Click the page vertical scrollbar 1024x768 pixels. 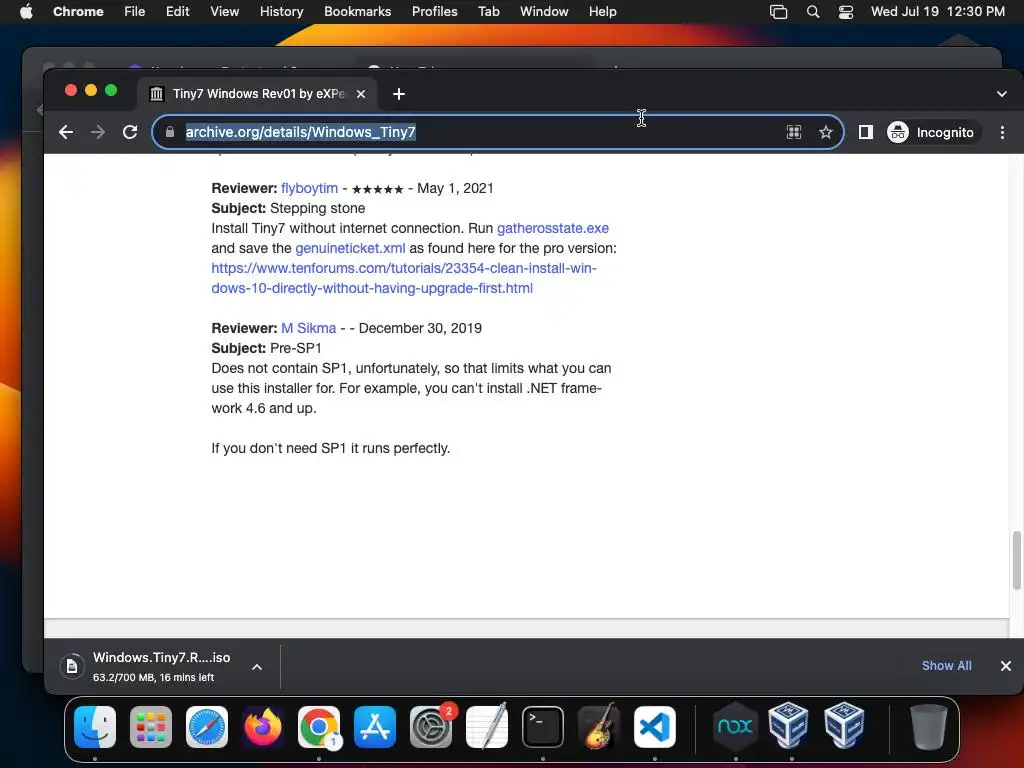point(1016,560)
